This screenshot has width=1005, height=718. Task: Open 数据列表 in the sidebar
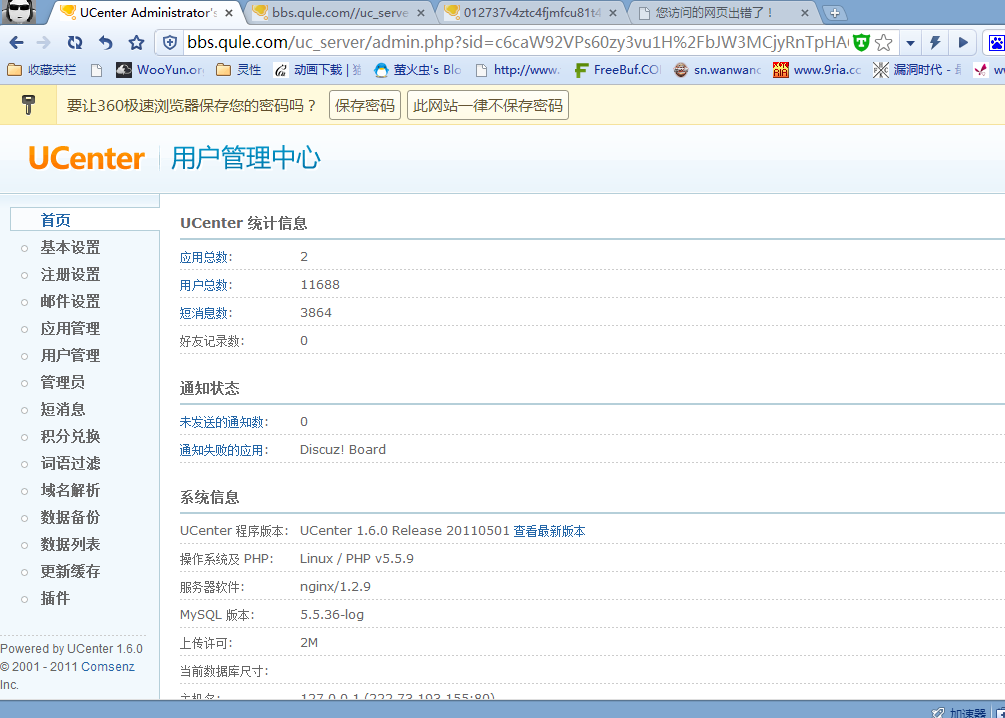71,544
